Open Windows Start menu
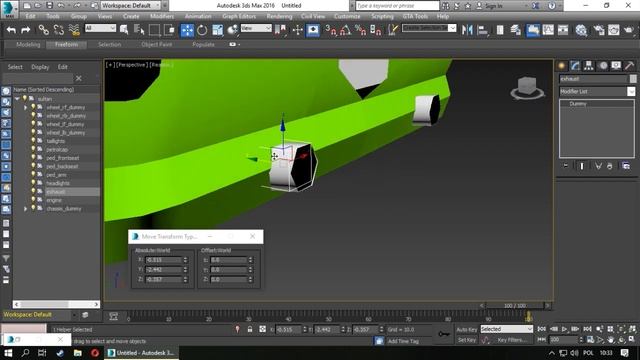The image size is (640, 360). tap(8, 353)
